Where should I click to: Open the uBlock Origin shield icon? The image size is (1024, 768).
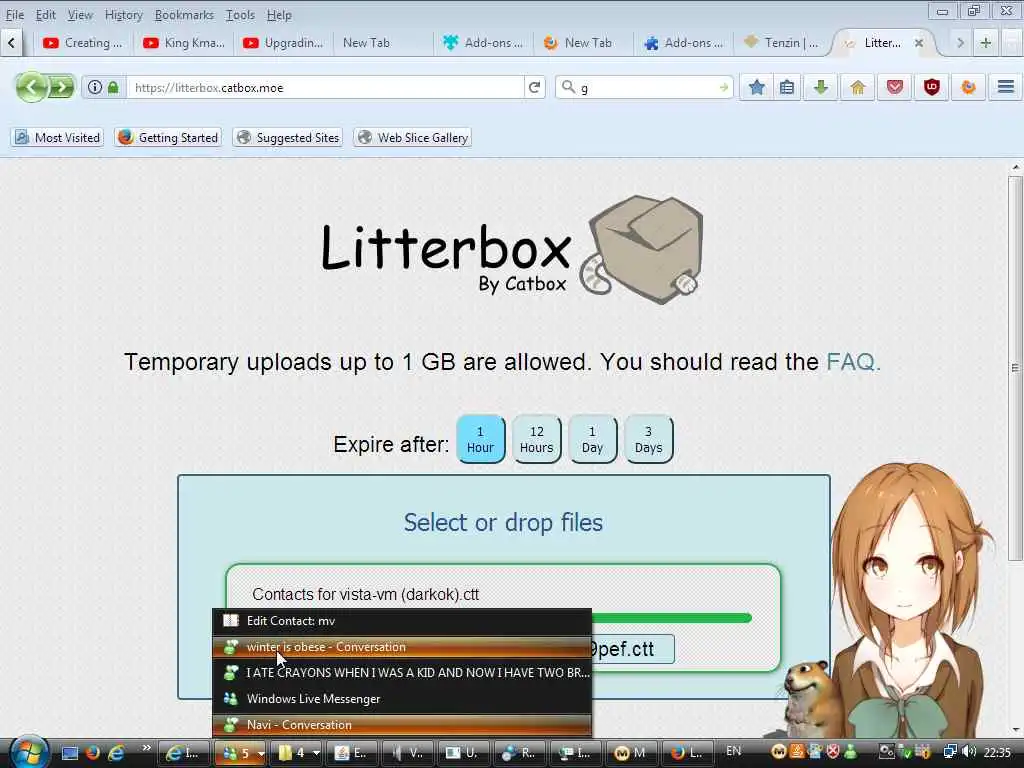(x=931, y=87)
